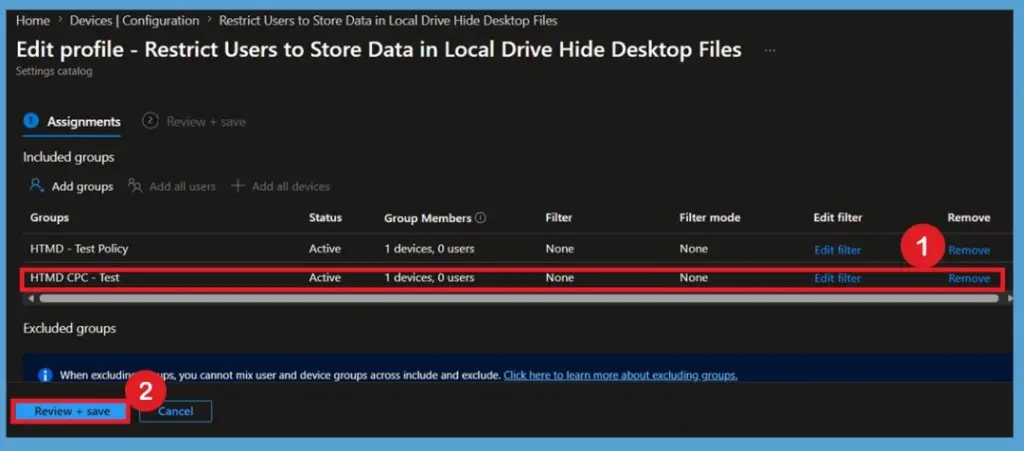Click the Filter mode column header
Image resolution: width=1024 pixels, height=451 pixels.
pyautogui.click(x=710, y=218)
